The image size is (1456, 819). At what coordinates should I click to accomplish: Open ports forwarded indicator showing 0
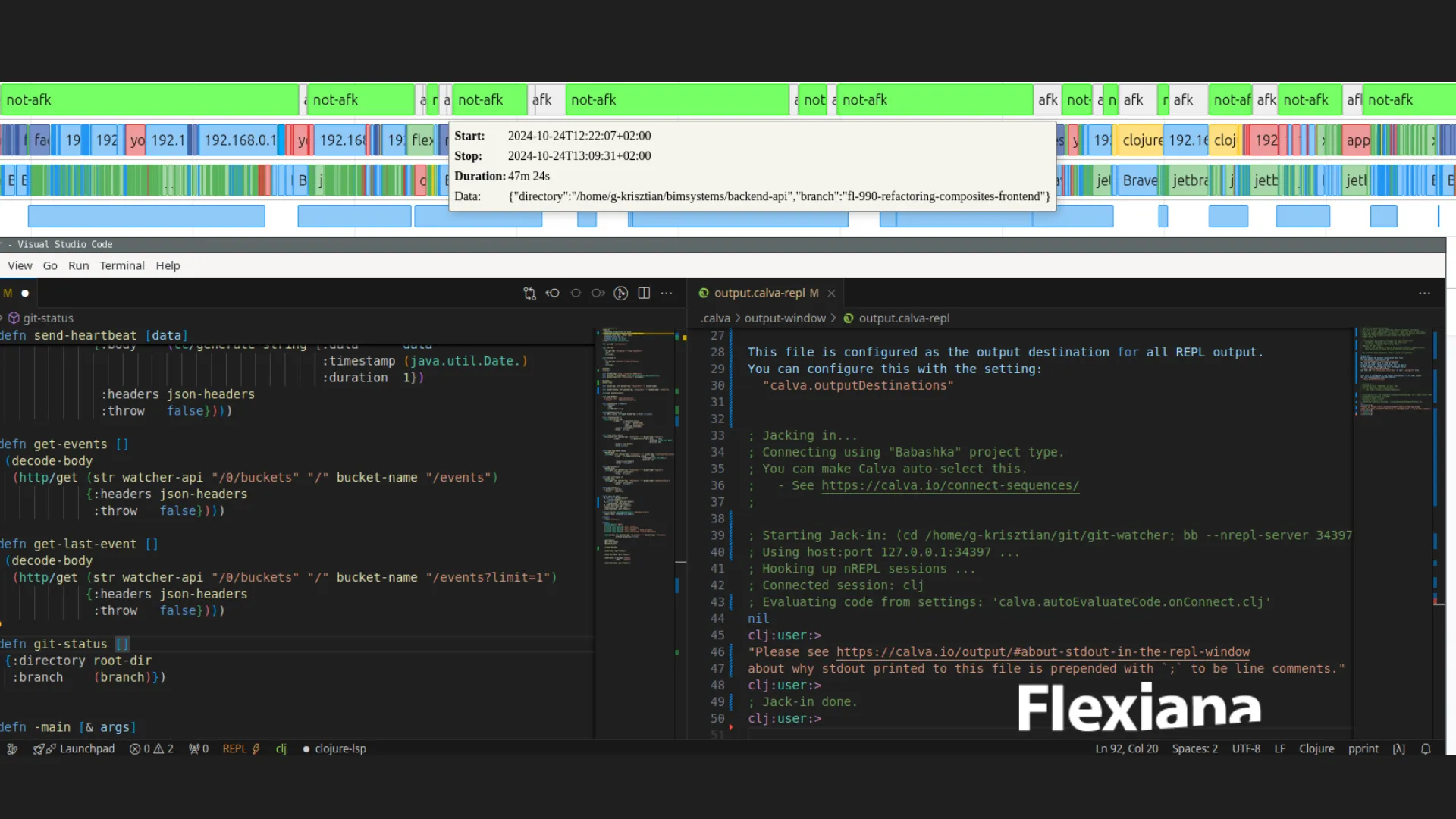click(199, 748)
